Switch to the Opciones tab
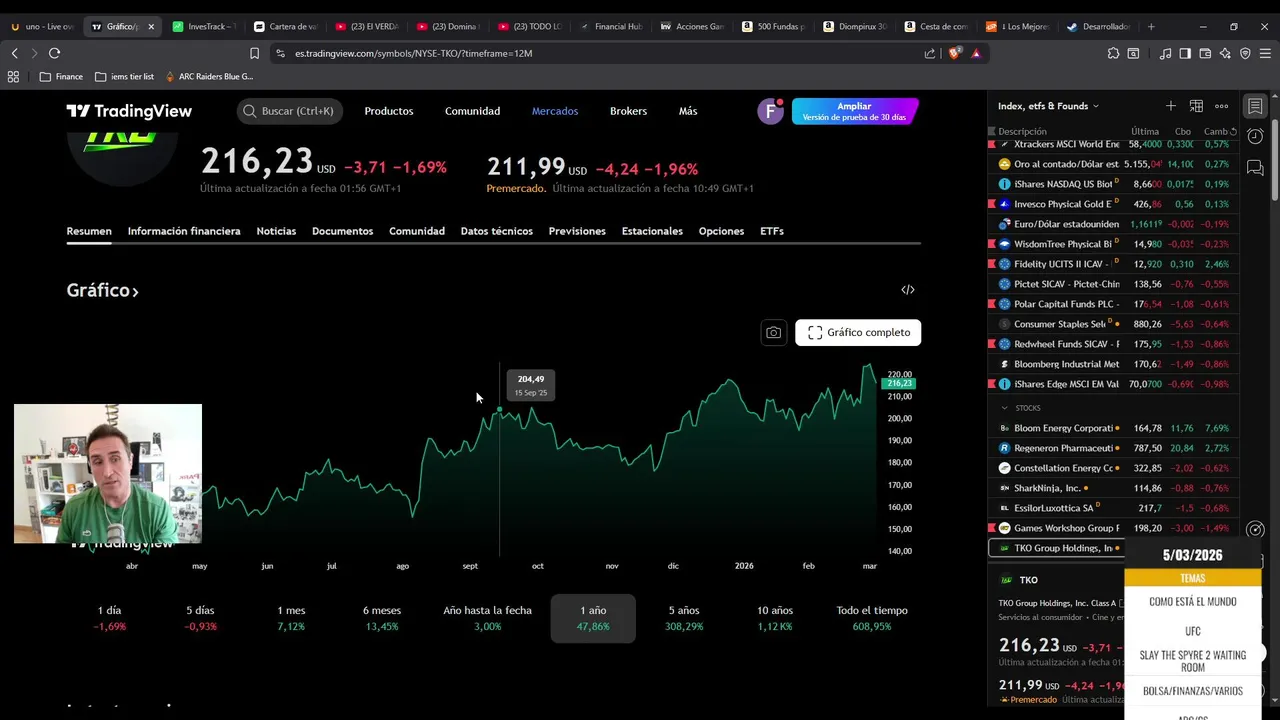 (x=721, y=231)
